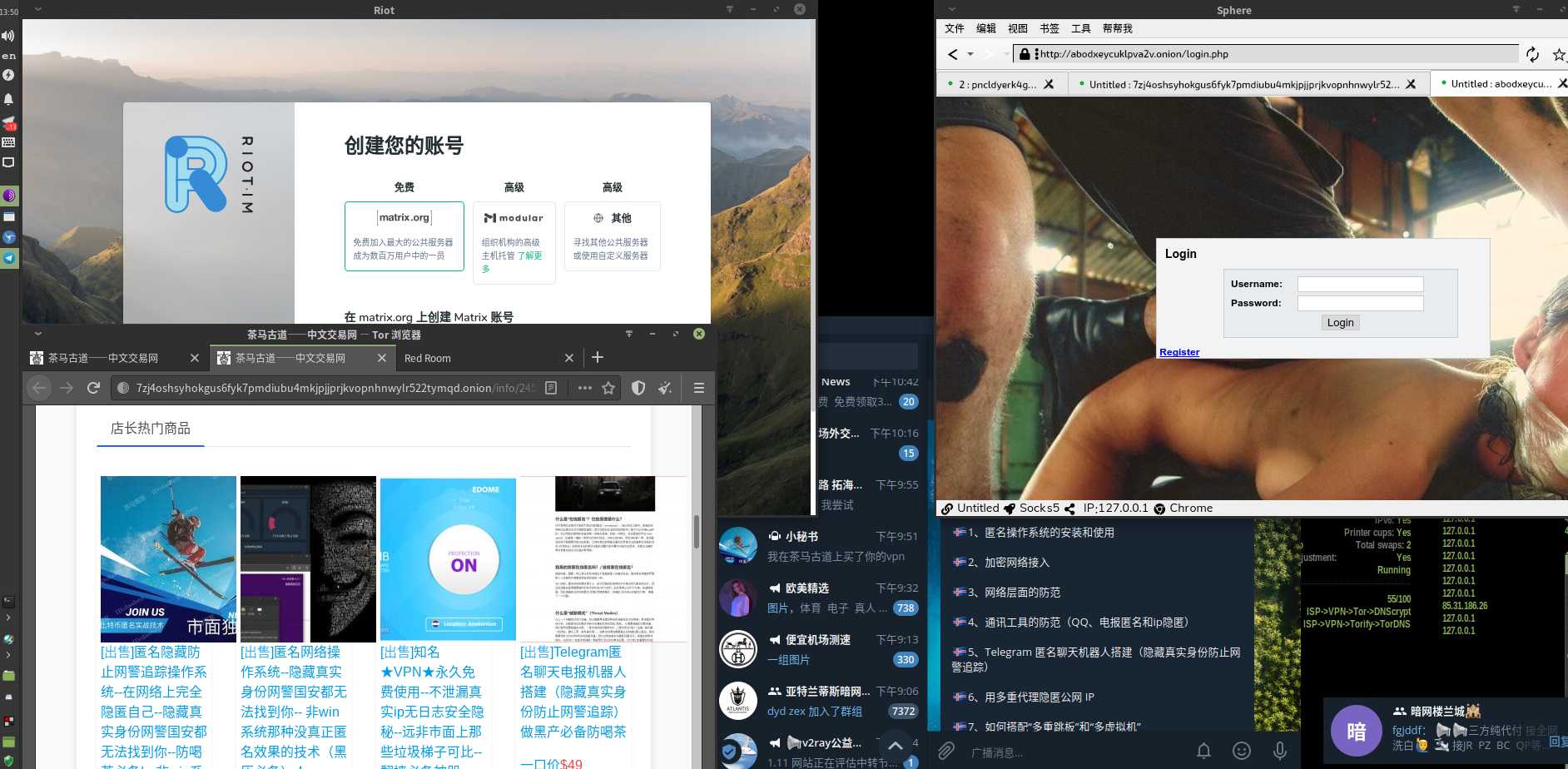1568x769 pixels.
Task: Open the Telegram tray icon with the red badge
Action: coord(9,122)
